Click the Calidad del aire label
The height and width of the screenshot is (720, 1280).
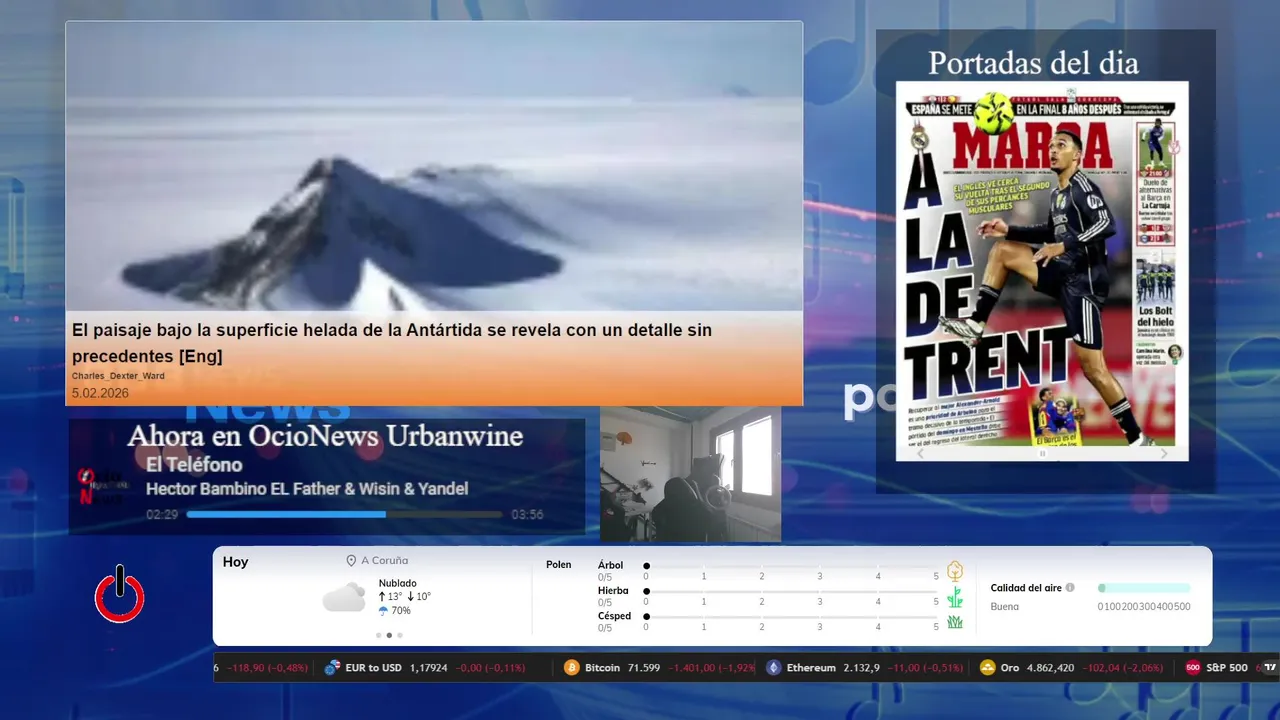[x=1026, y=588]
